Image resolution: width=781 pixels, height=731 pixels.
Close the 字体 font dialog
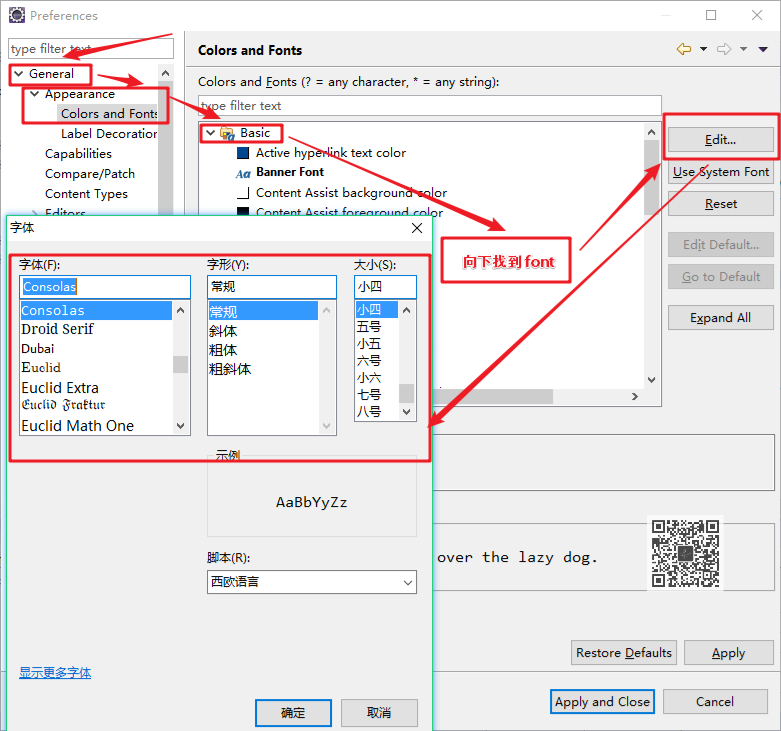coord(417,228)
